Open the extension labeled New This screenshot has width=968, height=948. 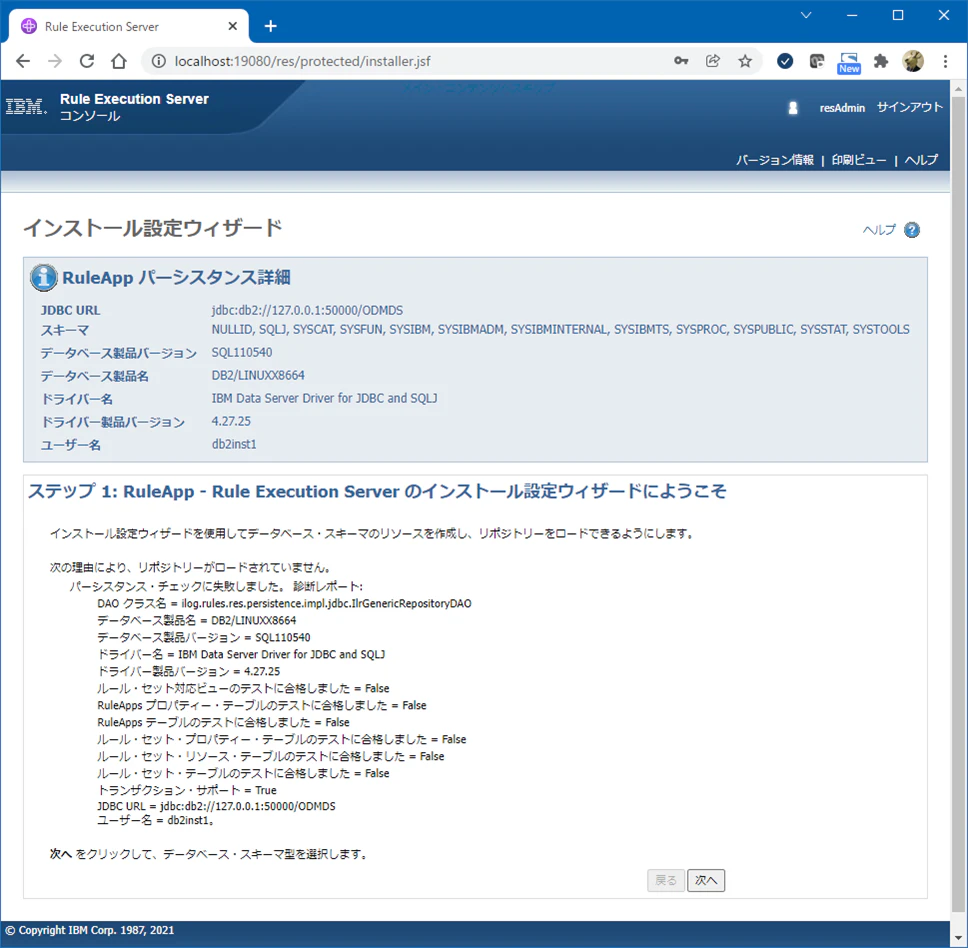849,63
